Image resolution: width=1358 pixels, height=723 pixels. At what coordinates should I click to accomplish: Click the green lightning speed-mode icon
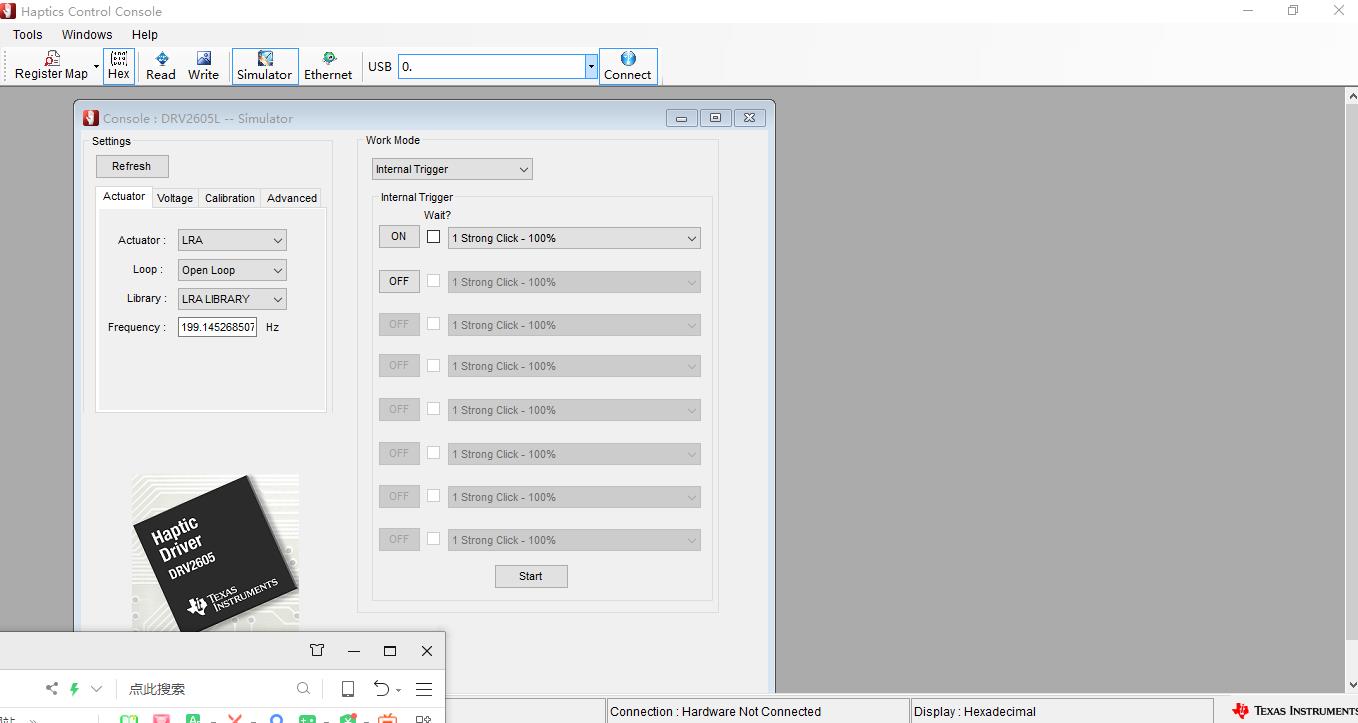(x=74, y=688)
